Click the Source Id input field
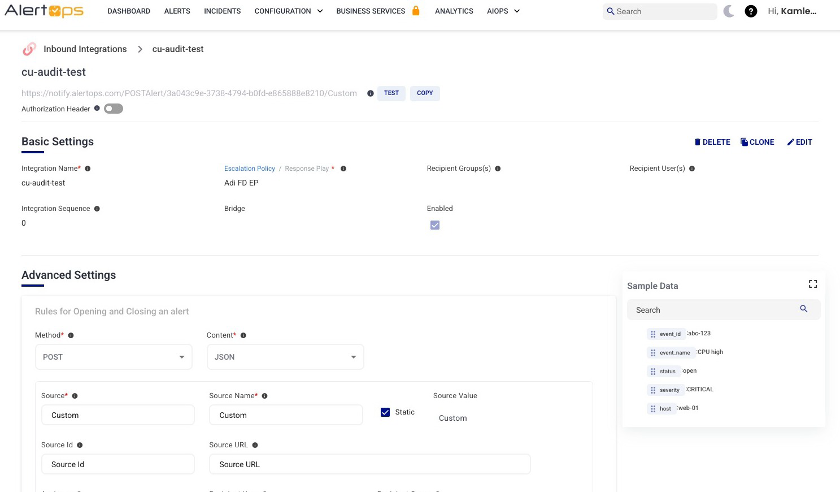 click(x=118, y=464)
